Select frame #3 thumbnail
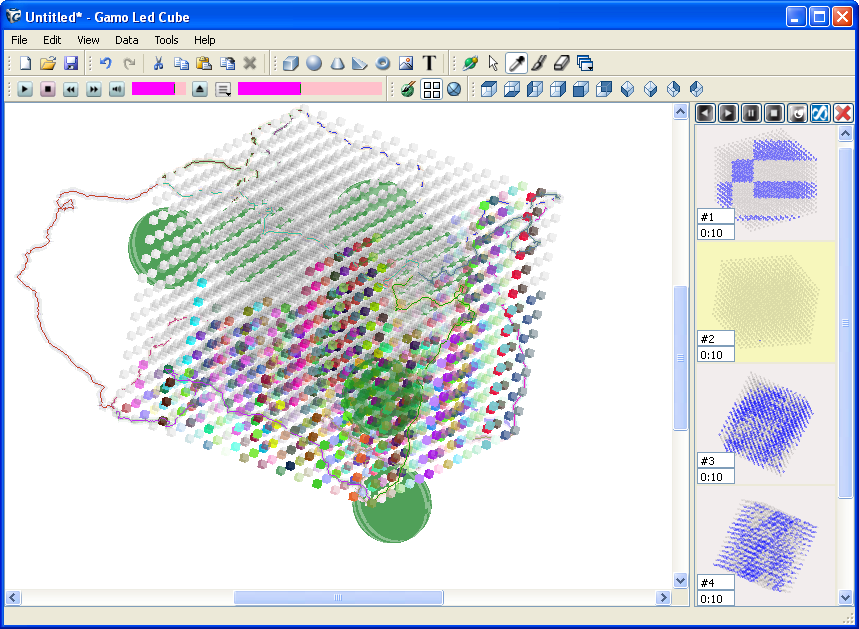Screen dimensions: 859x629 pos(766,424)
